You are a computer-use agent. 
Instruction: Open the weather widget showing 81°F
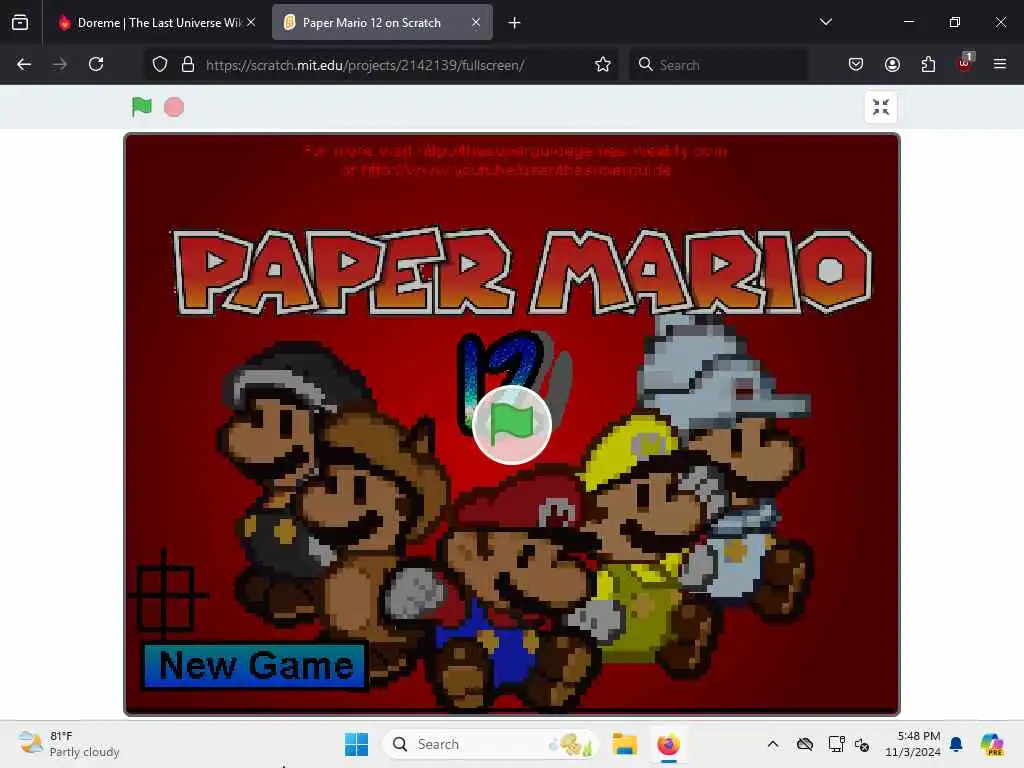pos(69,744)
